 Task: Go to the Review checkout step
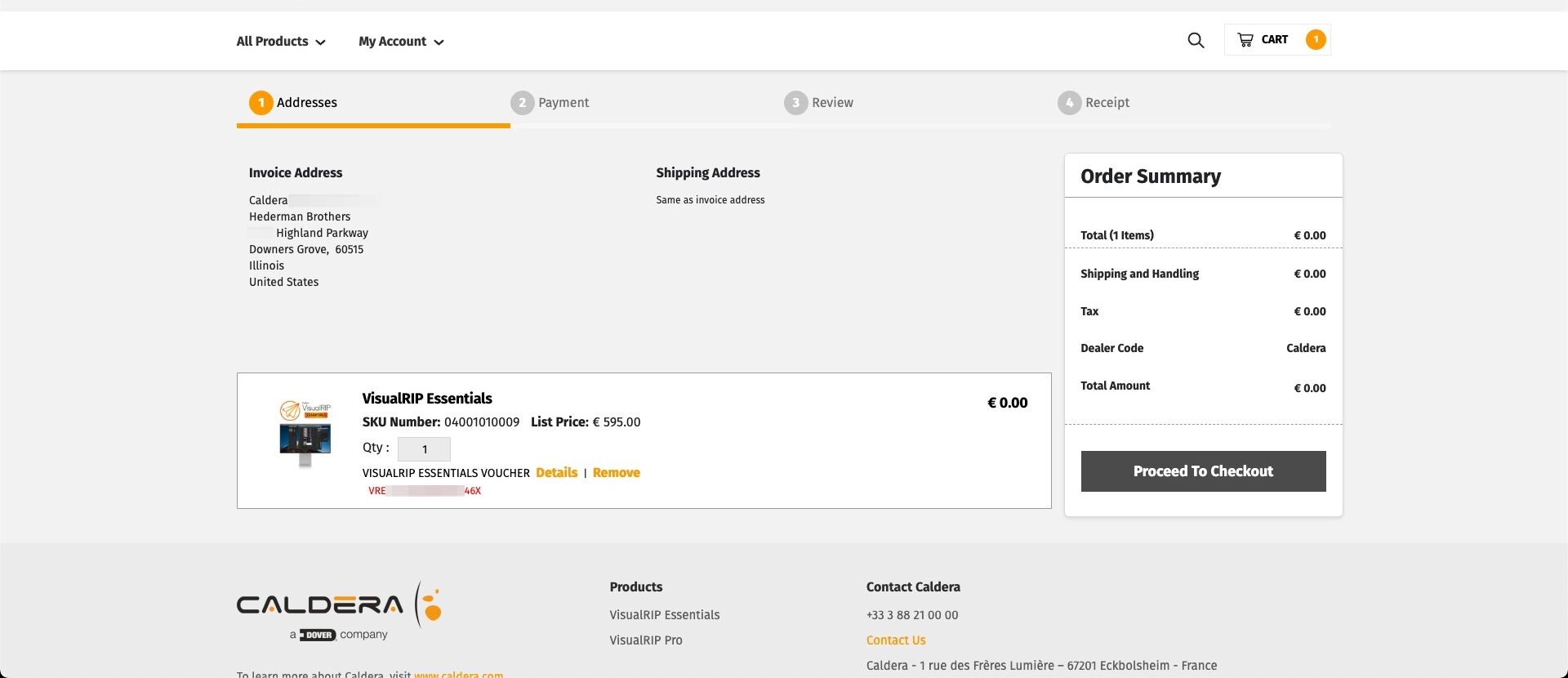[x=818, y=103]
